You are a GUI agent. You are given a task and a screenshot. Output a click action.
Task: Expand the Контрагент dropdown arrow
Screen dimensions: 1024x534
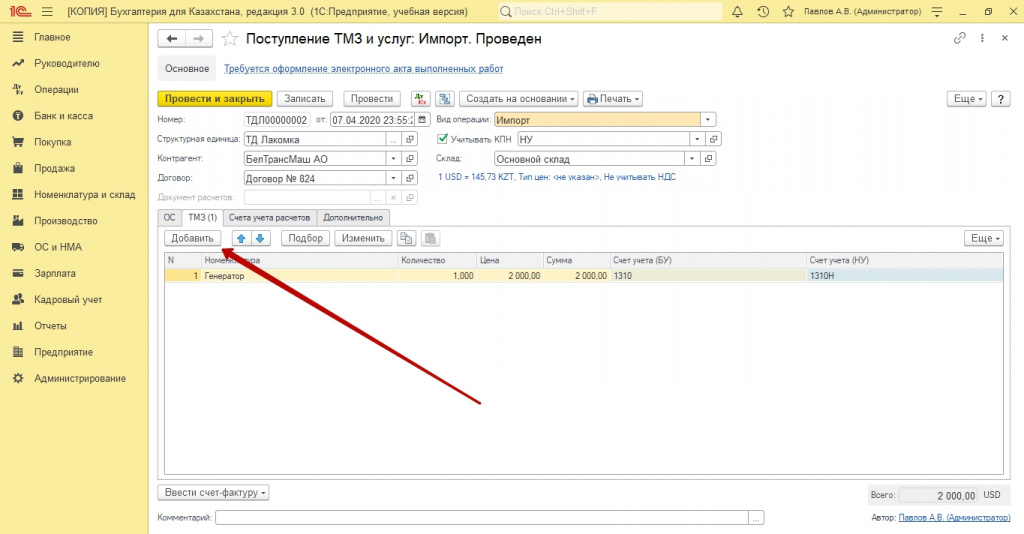tap(393, 159)
